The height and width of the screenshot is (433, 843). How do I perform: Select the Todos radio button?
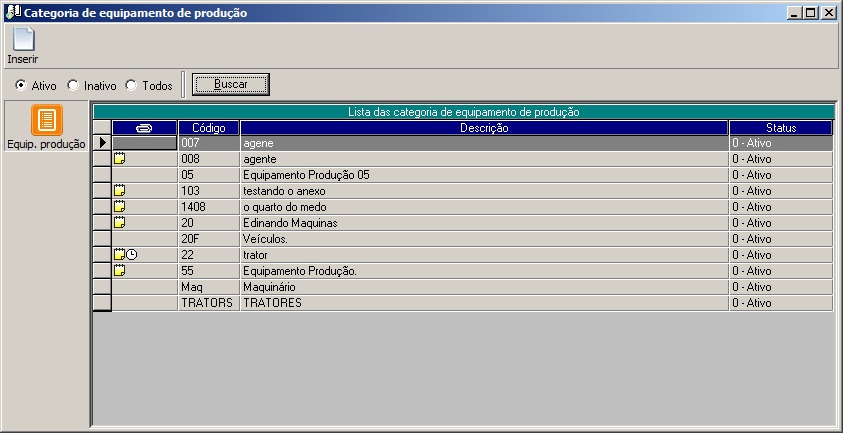click(131, 85)
